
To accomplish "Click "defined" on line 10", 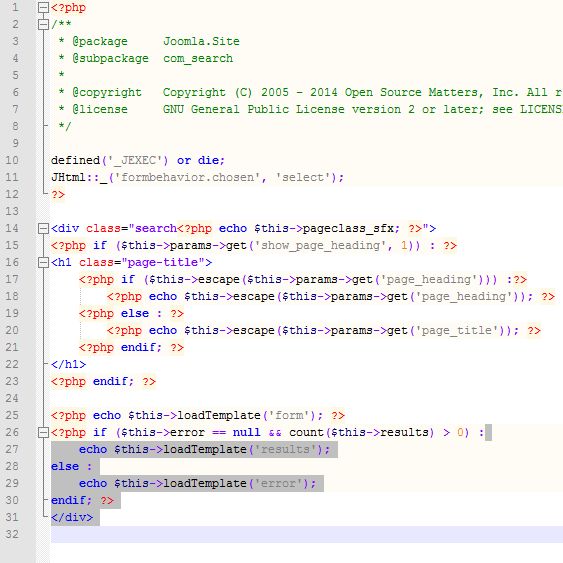I will point(75,160).
